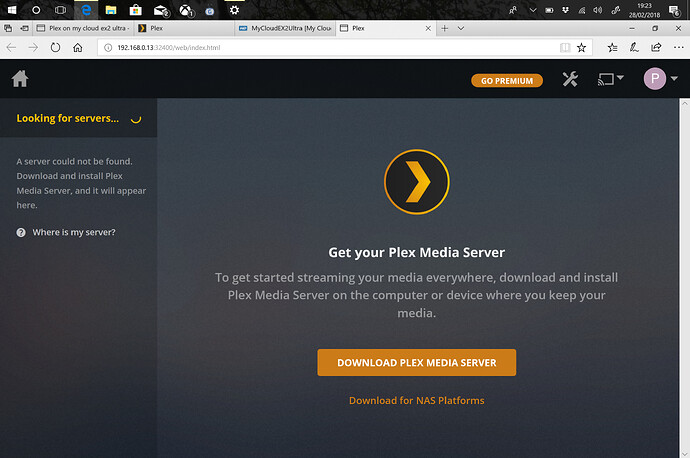The height and width of the screenshot is (458, 690).
Task: Click the GO PREMIUM button
Action: tap(507, 81)
